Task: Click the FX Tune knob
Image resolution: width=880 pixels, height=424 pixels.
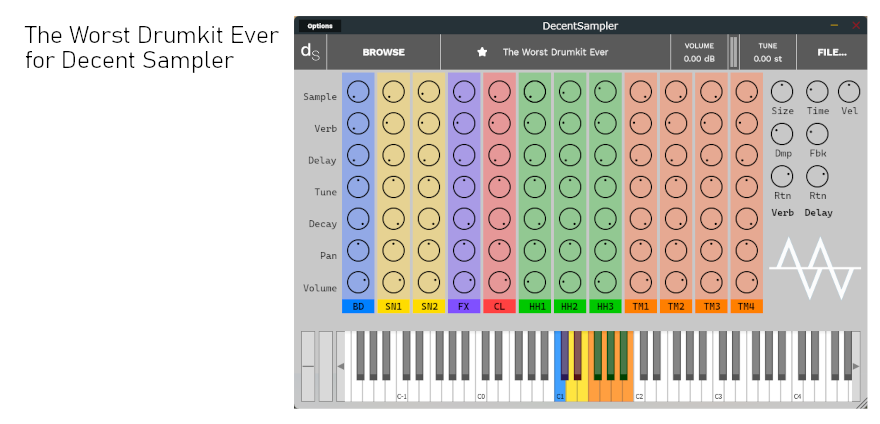Action: tap(464, 186)
